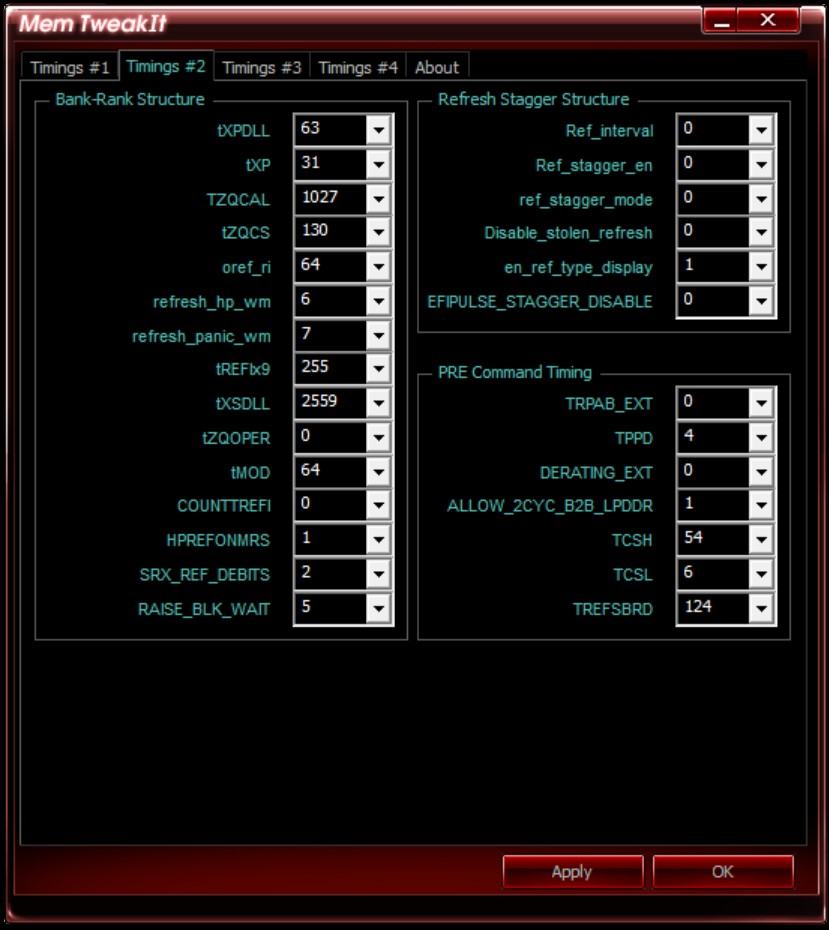Expand the Ref_stagger_en dropdown
This screenshot has width=829, height=930.
761,164
